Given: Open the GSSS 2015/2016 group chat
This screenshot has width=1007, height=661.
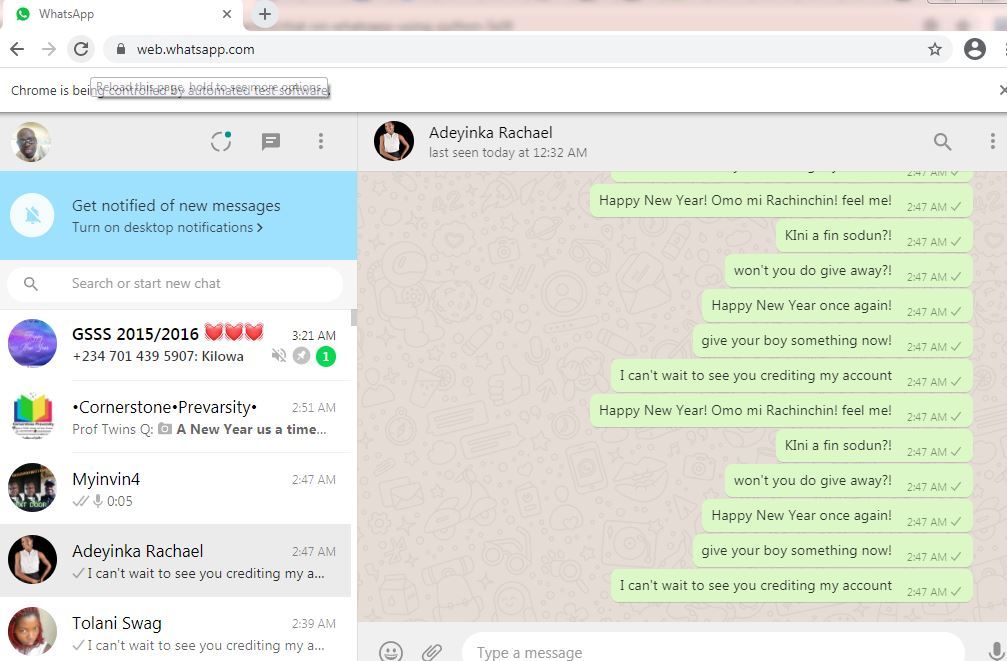Looking at the screenshot, I should pos(175,345).
